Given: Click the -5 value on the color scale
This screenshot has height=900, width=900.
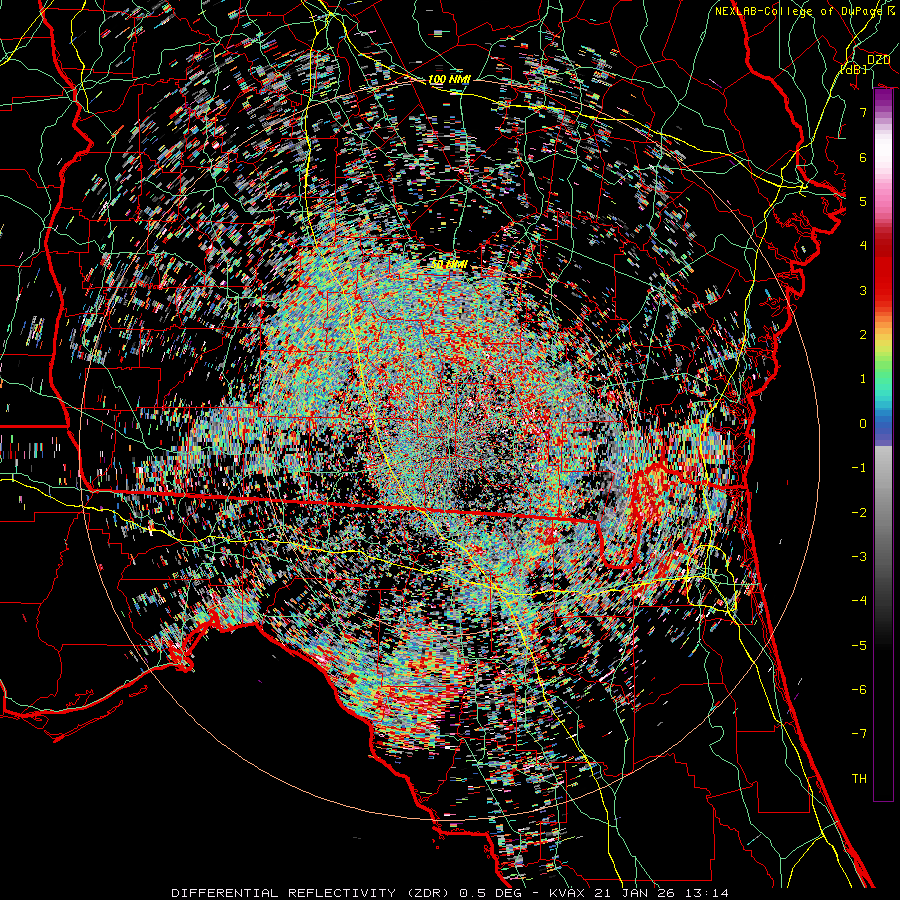Looking at the screenshot, I should (x=859, y=646).
